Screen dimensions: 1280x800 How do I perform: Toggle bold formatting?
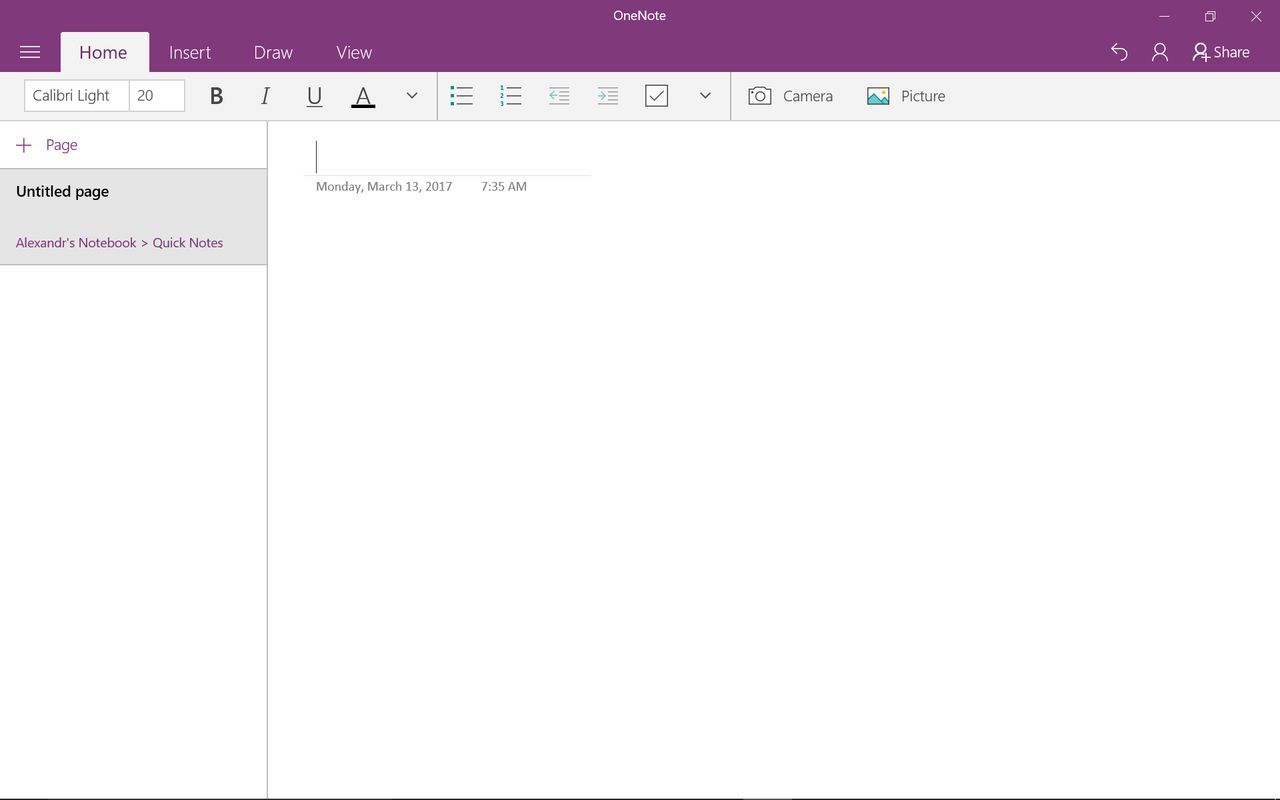(216, 96)
